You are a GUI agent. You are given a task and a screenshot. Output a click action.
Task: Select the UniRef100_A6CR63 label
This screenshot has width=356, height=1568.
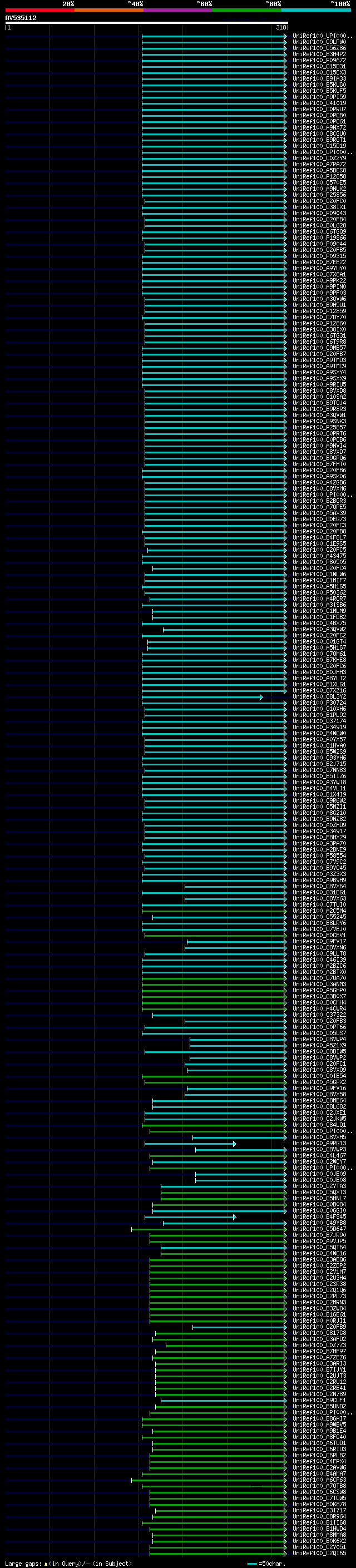(x=319, y=1480)
